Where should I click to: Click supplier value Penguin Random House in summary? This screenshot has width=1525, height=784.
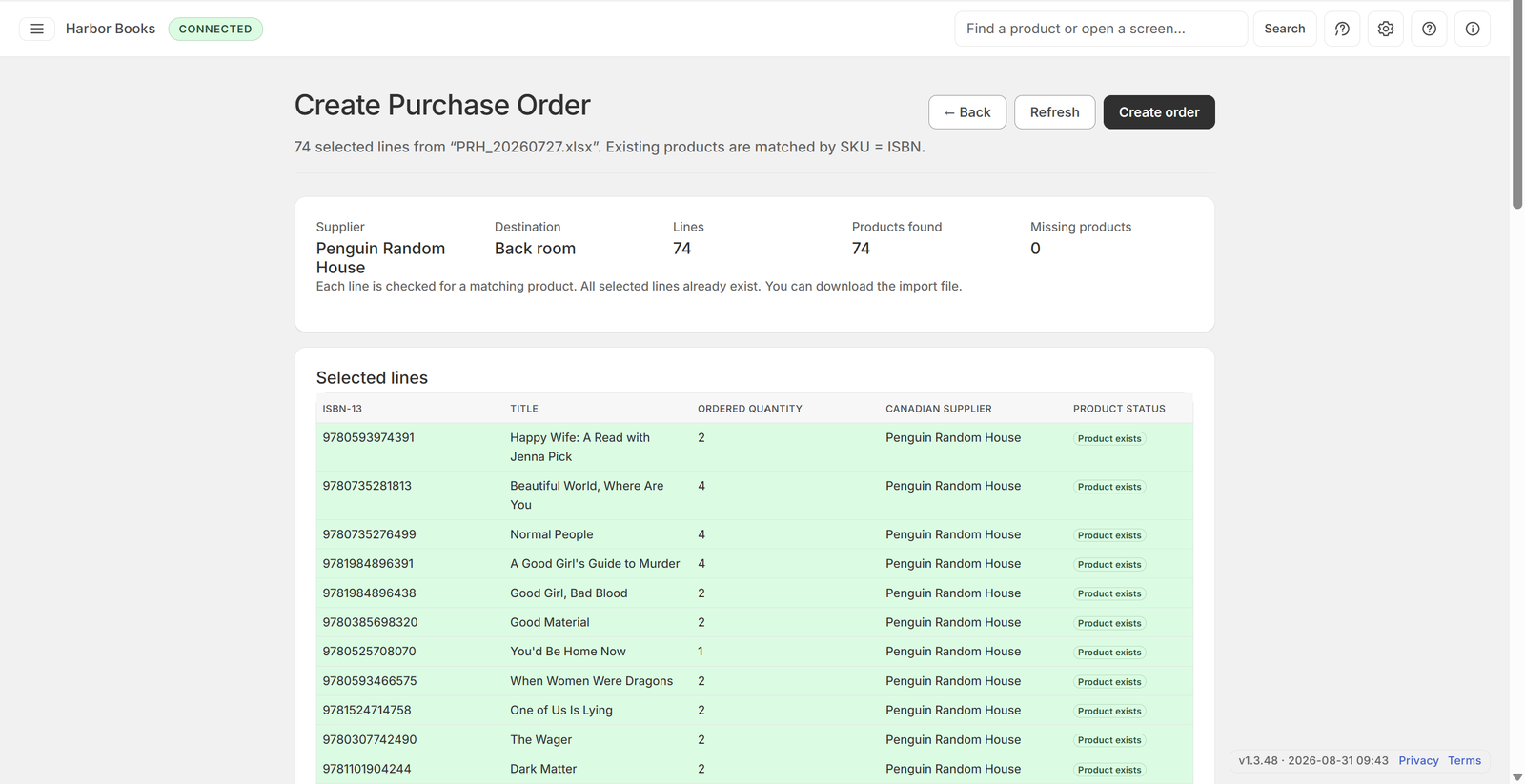click(x=380, y=258)
